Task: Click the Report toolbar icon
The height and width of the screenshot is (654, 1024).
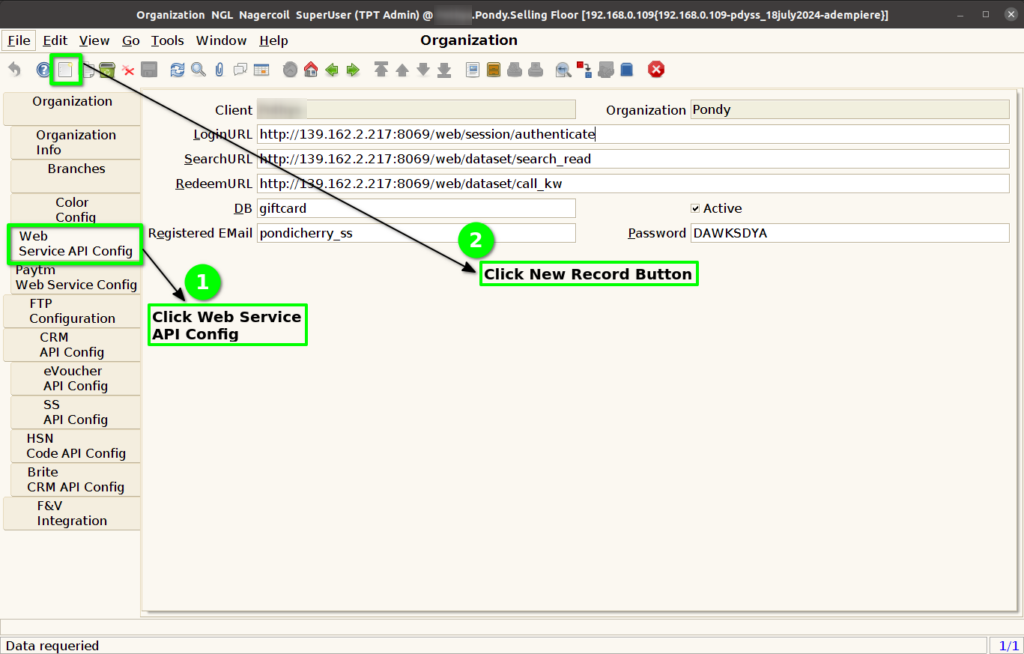Action: coord(472,69)
